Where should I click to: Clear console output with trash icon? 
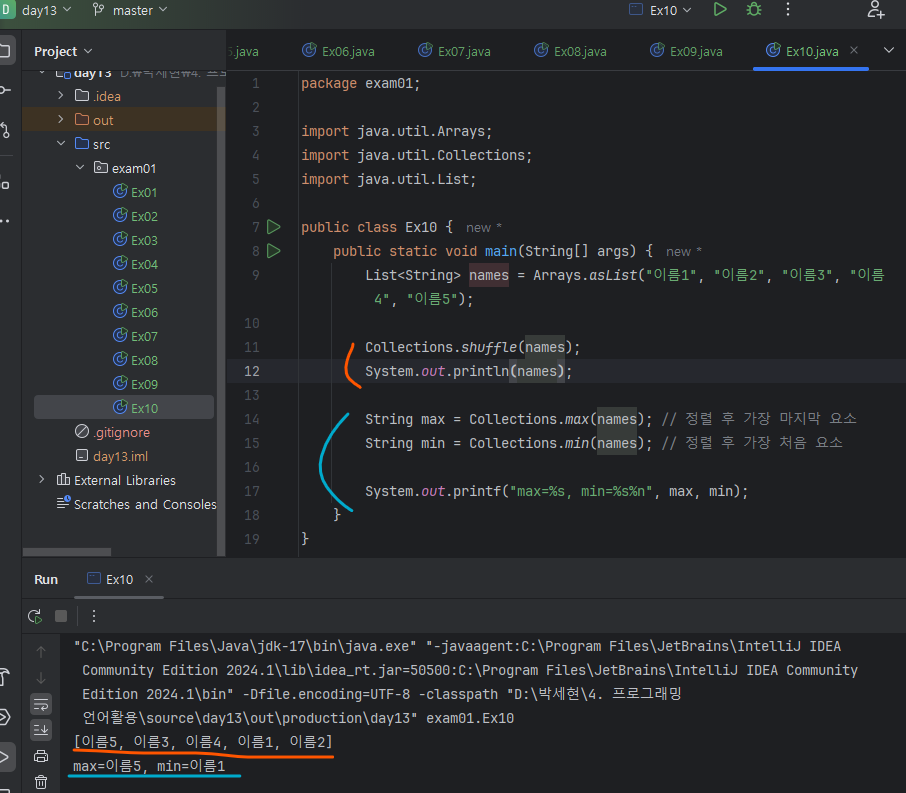[x=41, y=782]
